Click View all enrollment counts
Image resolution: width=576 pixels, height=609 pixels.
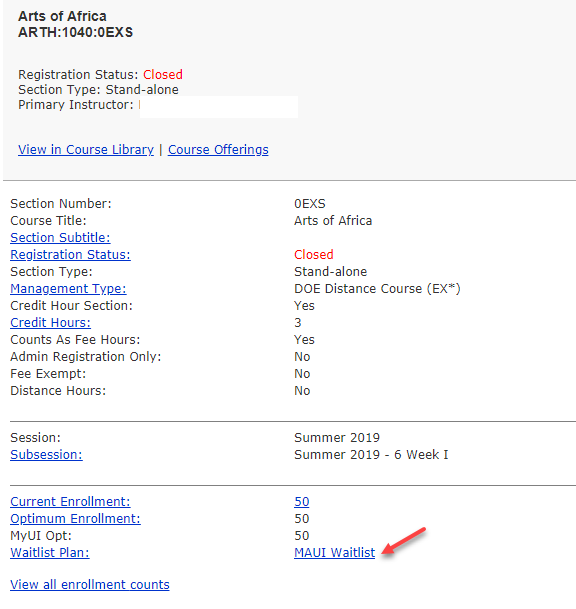(x=90, y=585)
